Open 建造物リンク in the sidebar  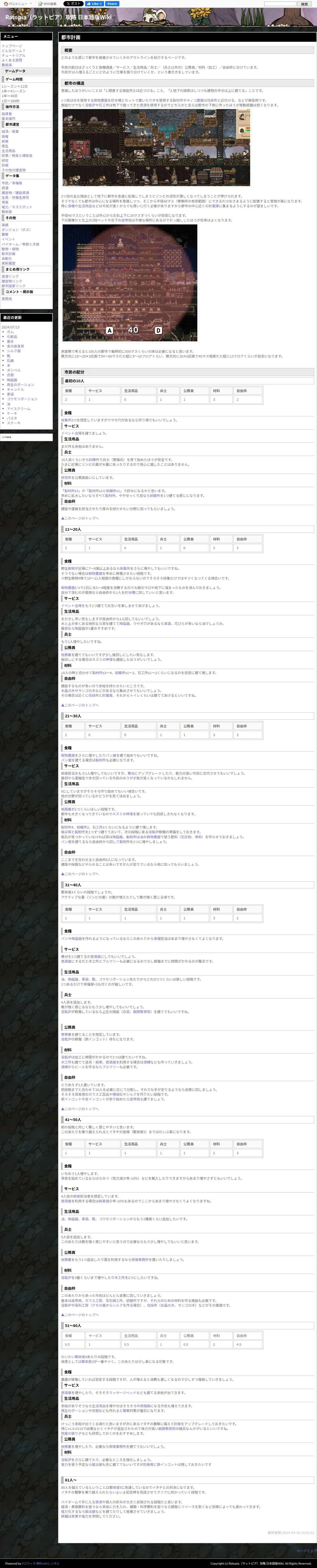pos(12,281)
